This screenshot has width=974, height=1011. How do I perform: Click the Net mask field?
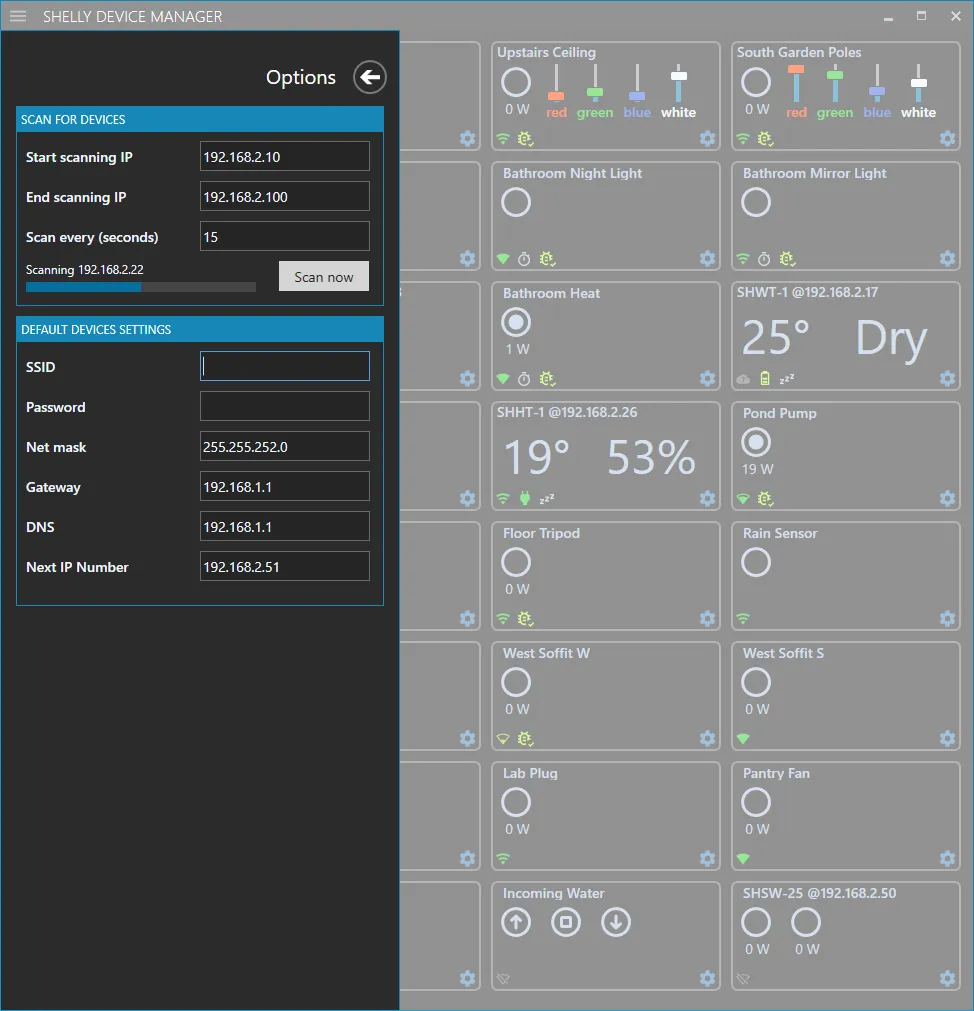tap(285, 447)
